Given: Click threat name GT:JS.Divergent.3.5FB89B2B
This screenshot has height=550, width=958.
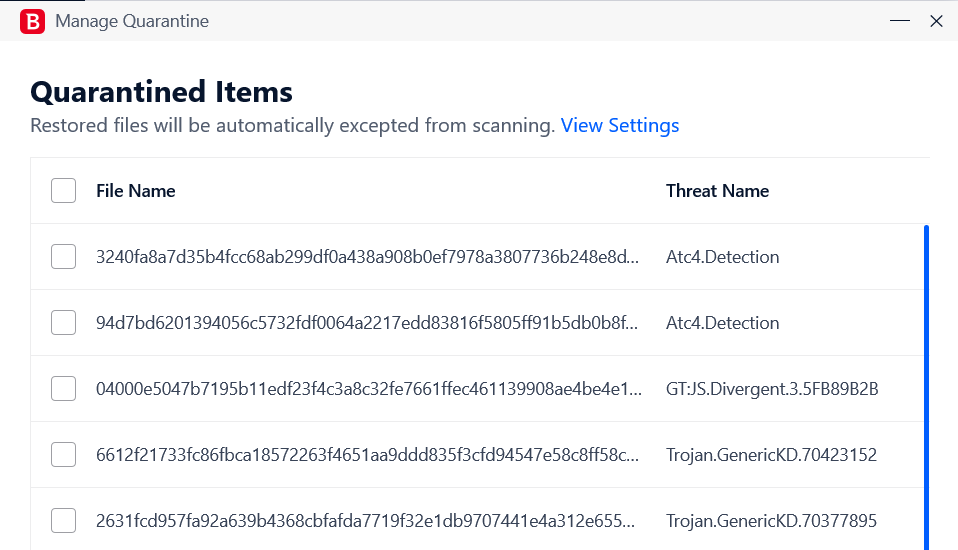Looking at the screenshot, I should (x=772, y=389).
